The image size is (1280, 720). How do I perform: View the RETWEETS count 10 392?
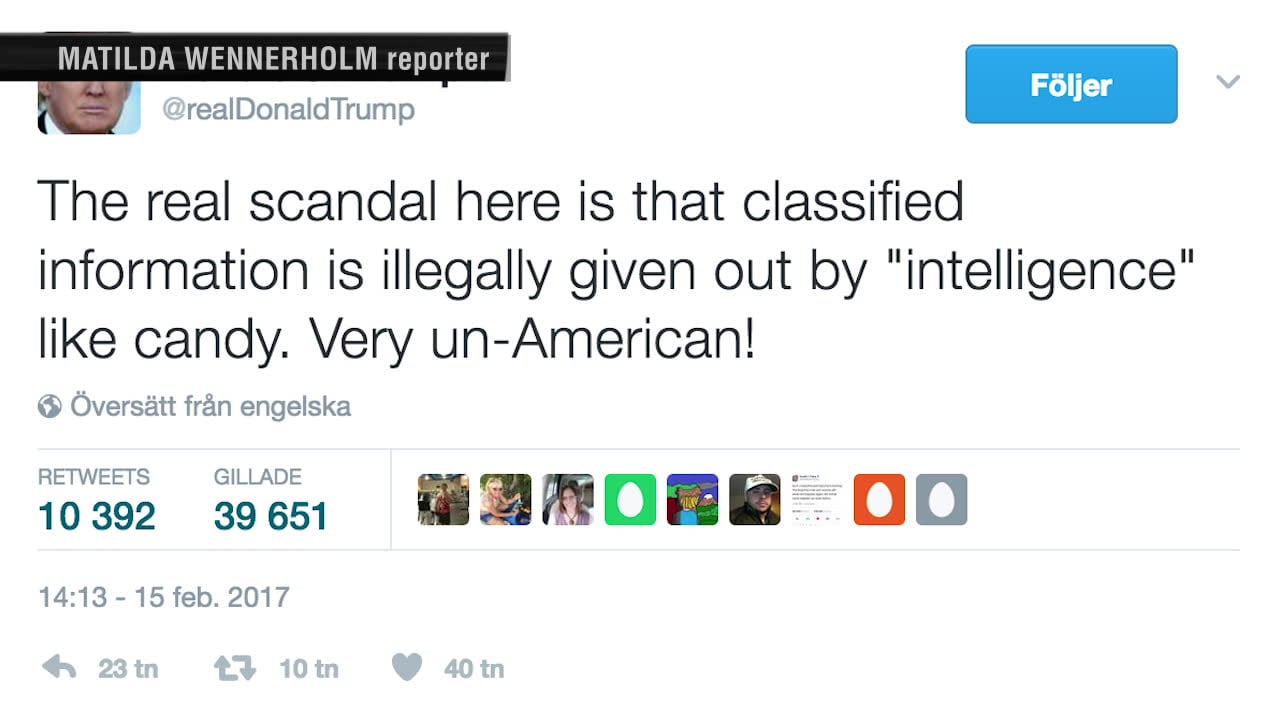coord(97,516)
